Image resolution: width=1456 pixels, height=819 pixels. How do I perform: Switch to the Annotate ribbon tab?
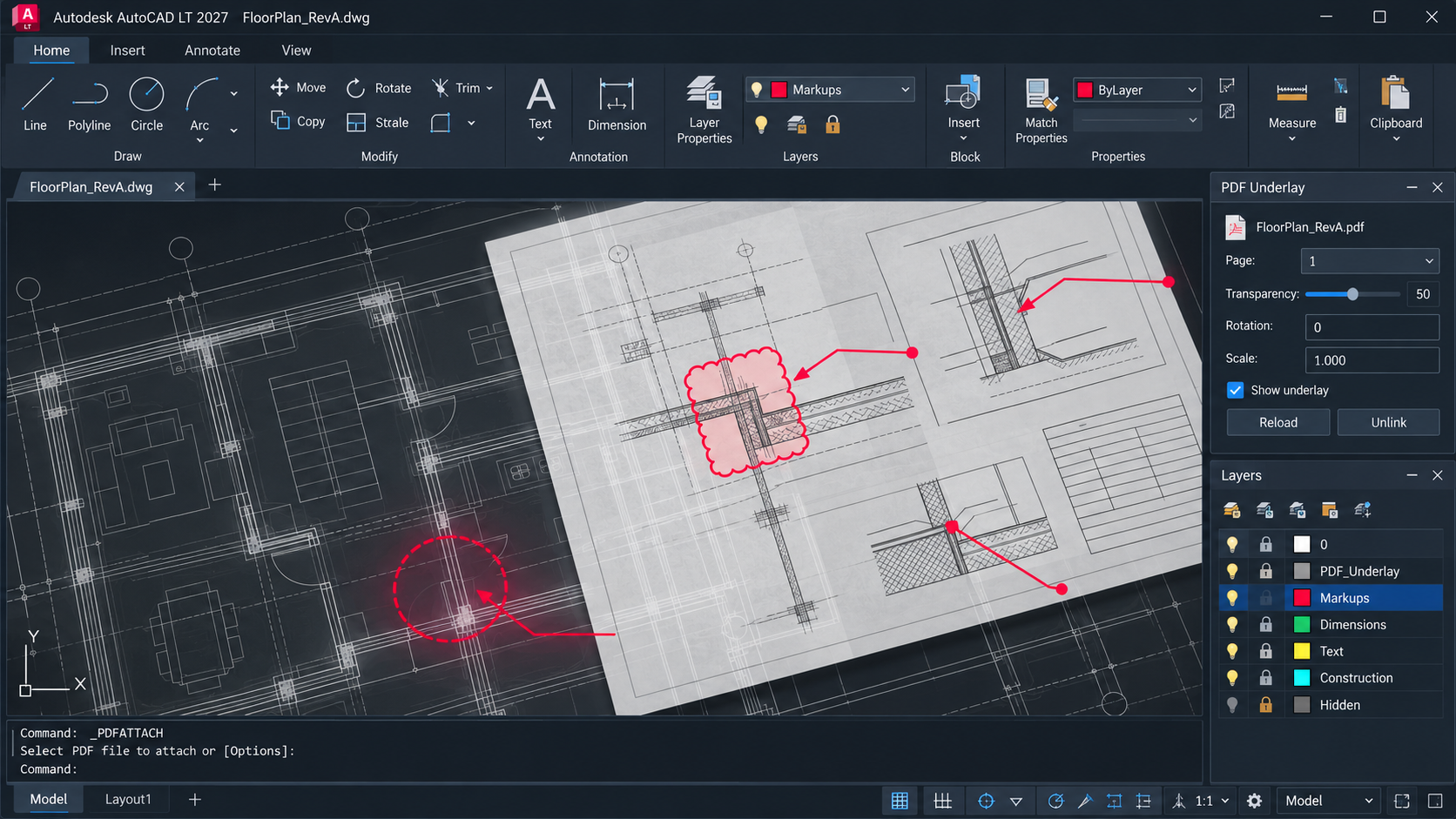pos(212,50)
